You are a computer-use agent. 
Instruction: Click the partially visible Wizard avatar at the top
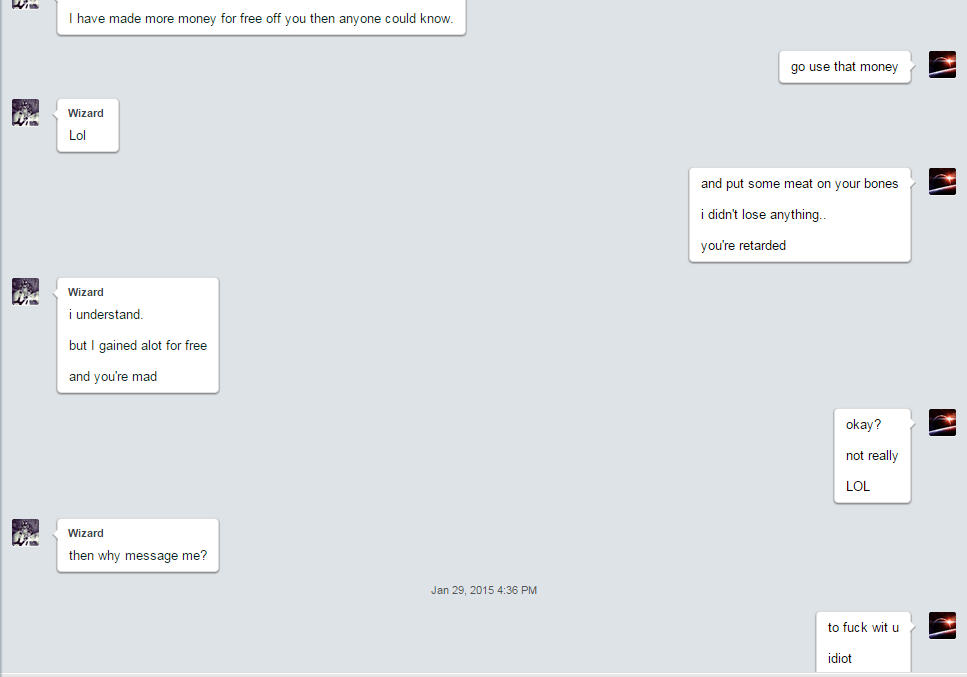point(25,4)
